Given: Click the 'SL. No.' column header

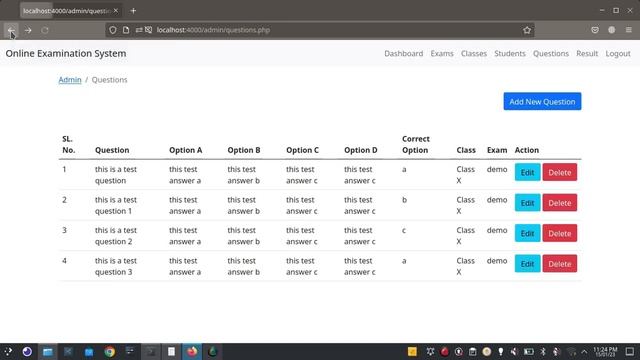Looking at the screenshot, I should [69, 144].
